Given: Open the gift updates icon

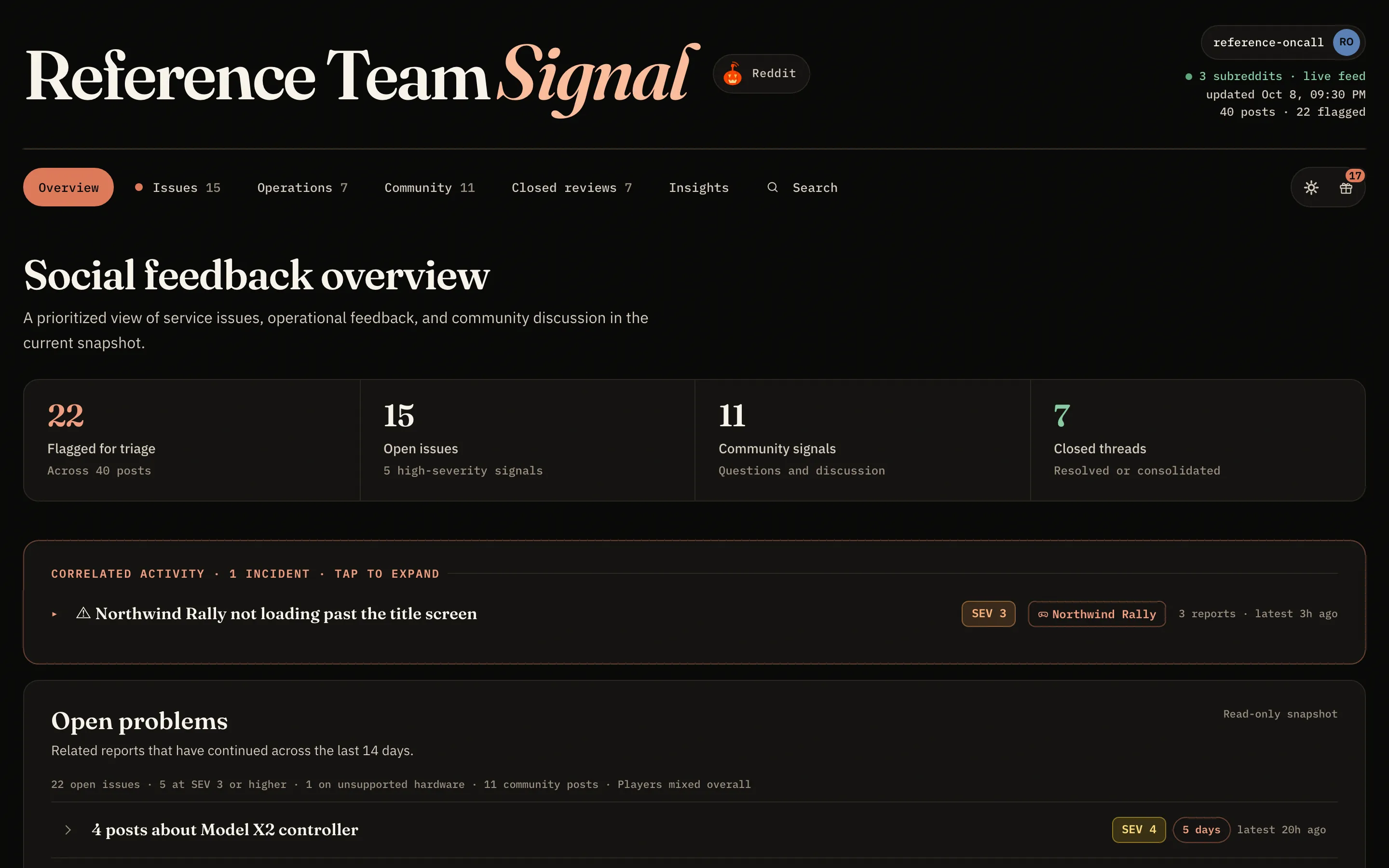Looking at the screenshot, I should (x=1346, y=188).
